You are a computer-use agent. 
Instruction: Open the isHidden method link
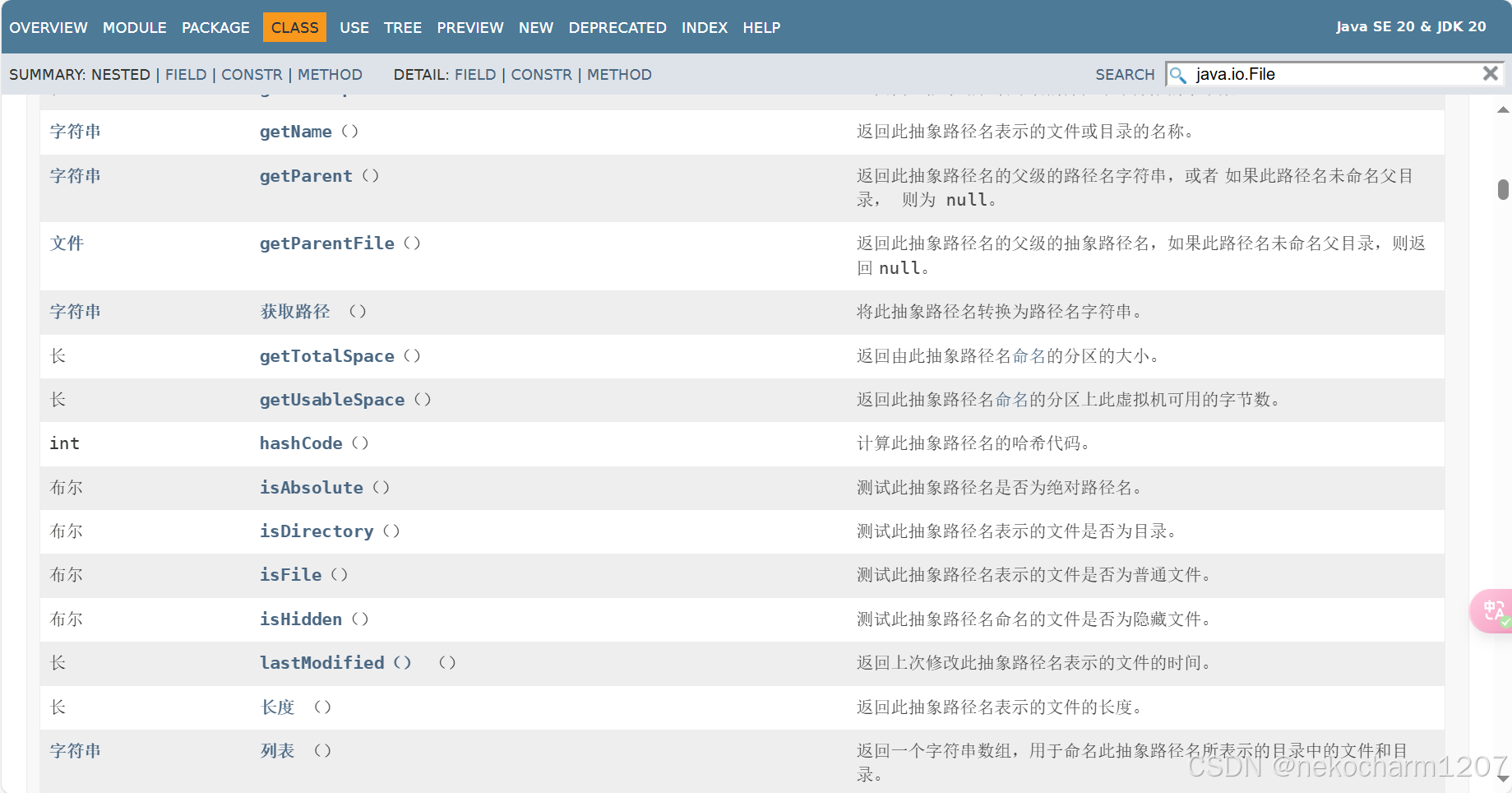coord(301,619)
